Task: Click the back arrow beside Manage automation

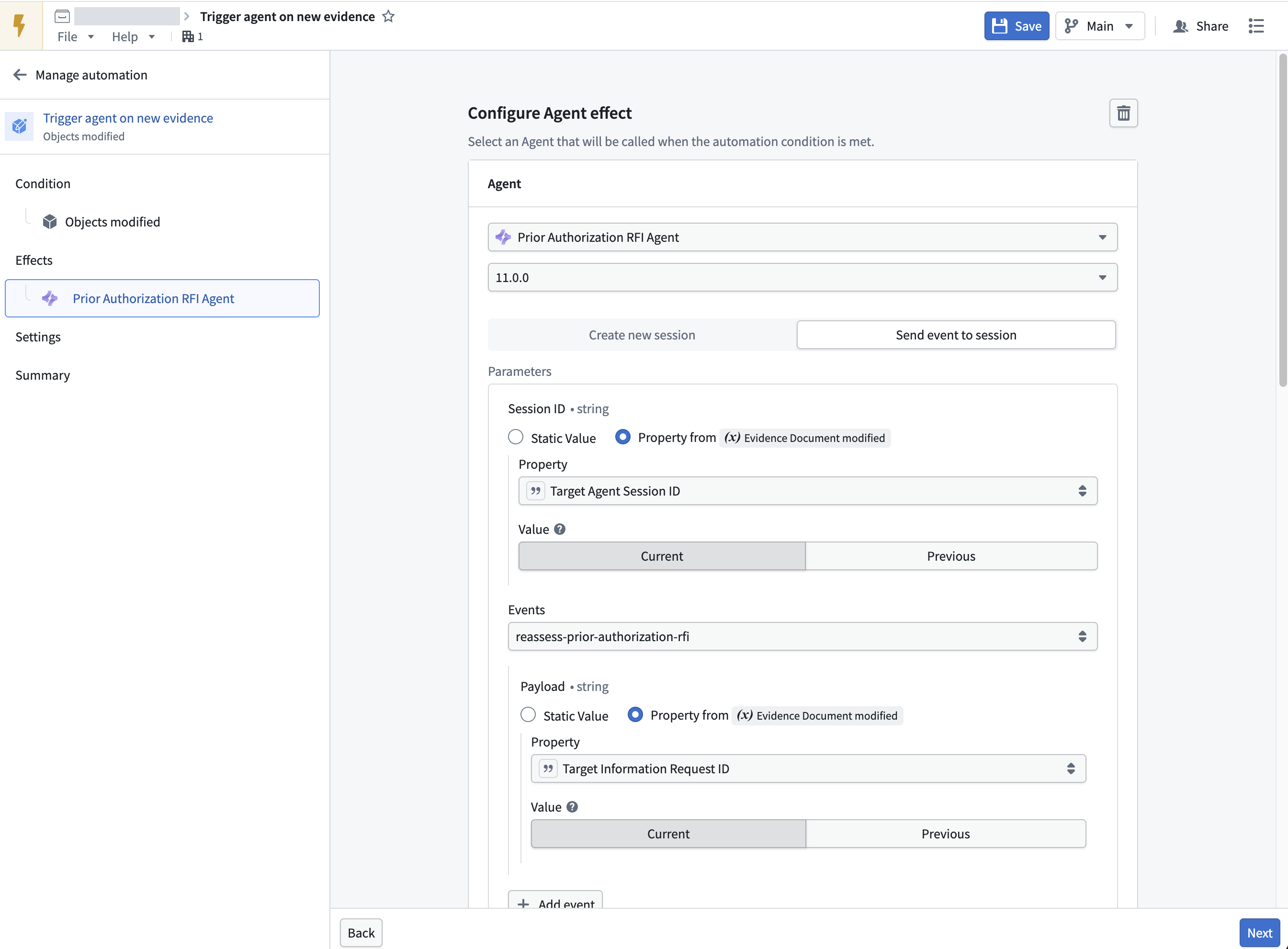Action: click(20, 75)
